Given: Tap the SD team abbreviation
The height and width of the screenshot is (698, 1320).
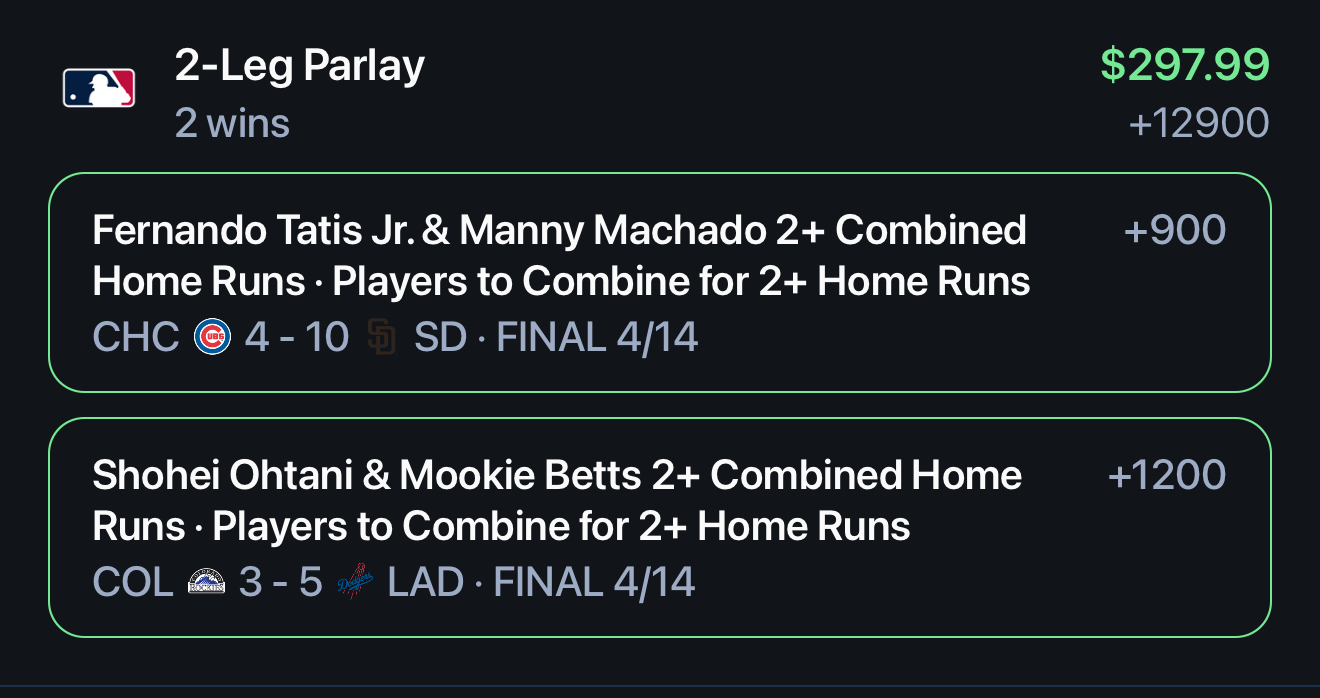Looking at the screenshot, I should 441,338.
